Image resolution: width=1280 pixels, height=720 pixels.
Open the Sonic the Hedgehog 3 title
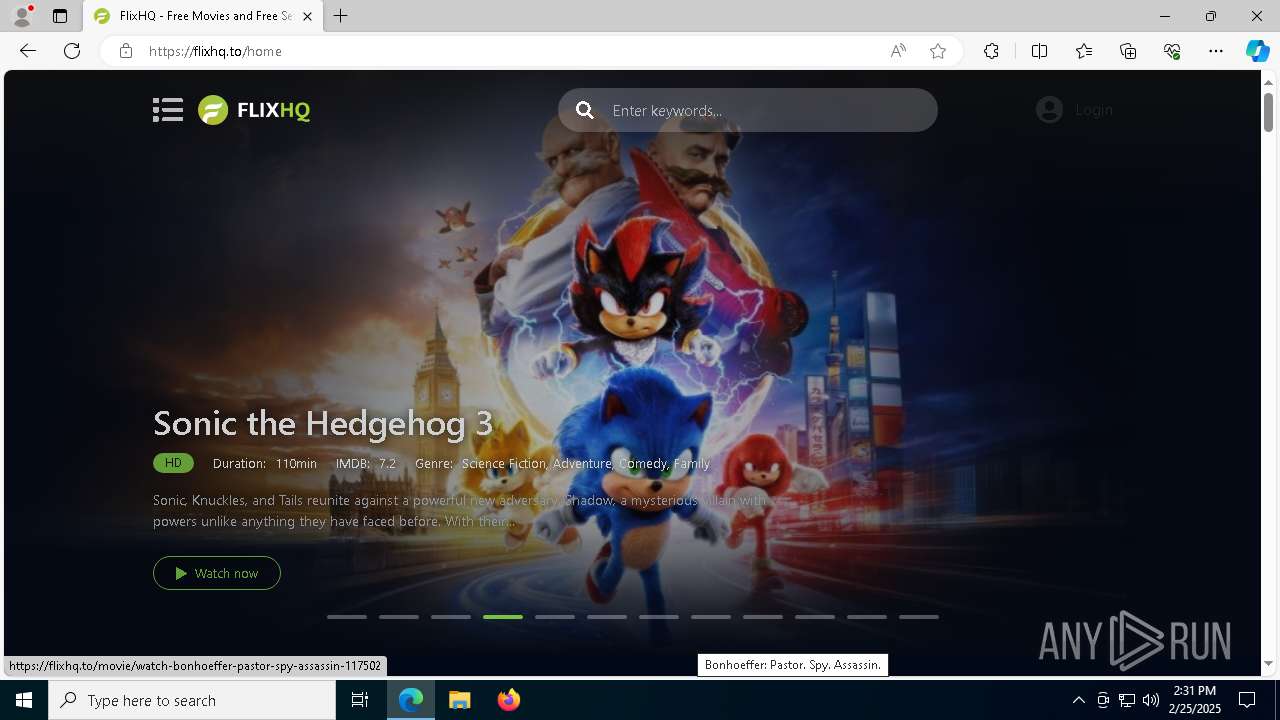click(323, 423)
